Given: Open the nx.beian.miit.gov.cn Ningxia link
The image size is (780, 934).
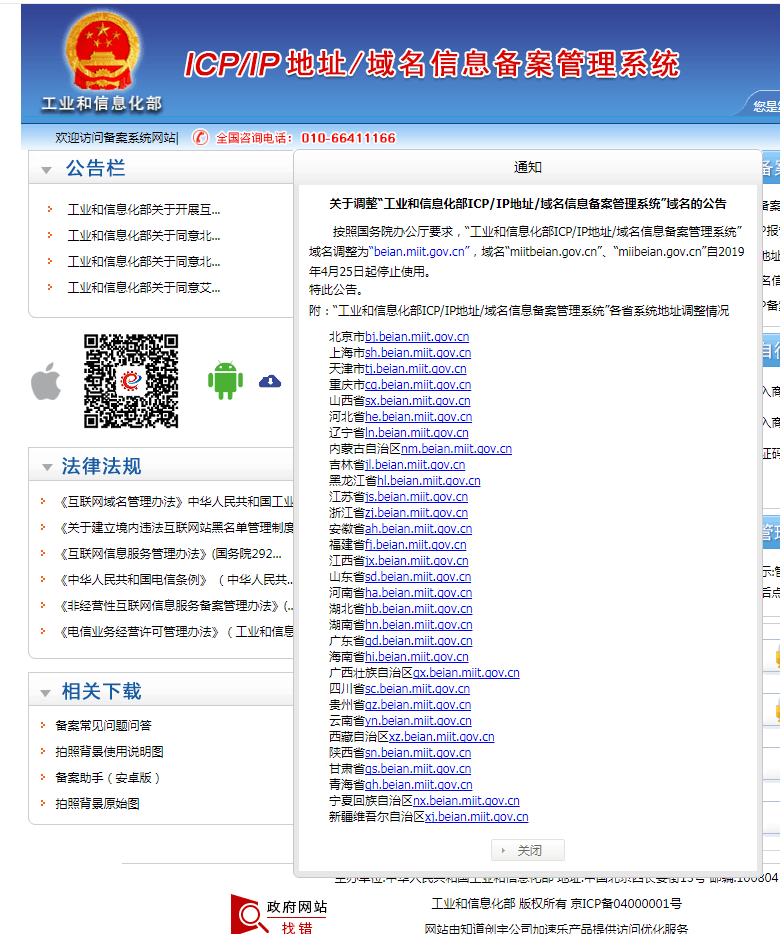Looking at the screenshot, I should click(466, 801).
